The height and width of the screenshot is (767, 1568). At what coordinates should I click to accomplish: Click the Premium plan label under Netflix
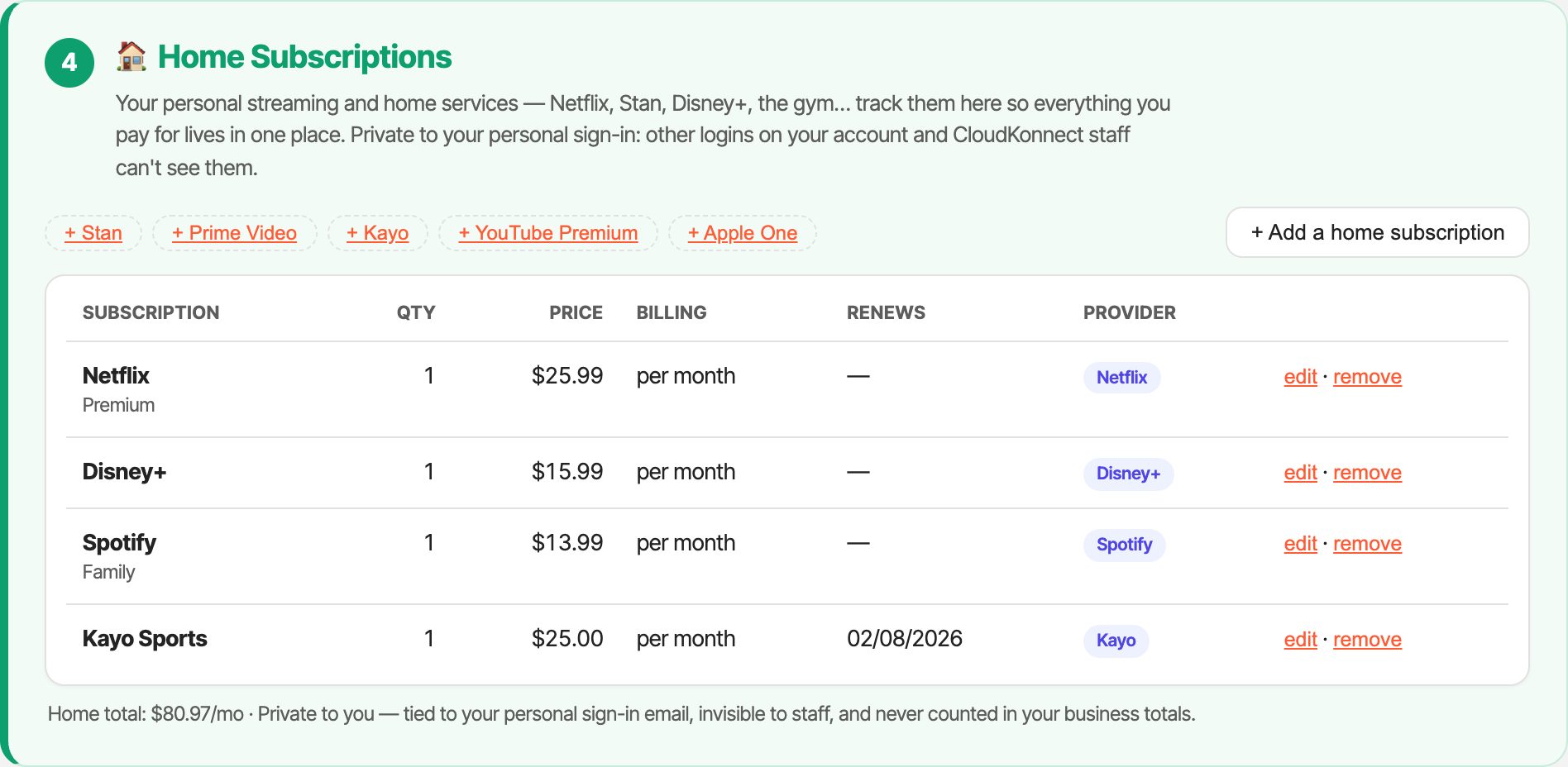pos(118,405)
